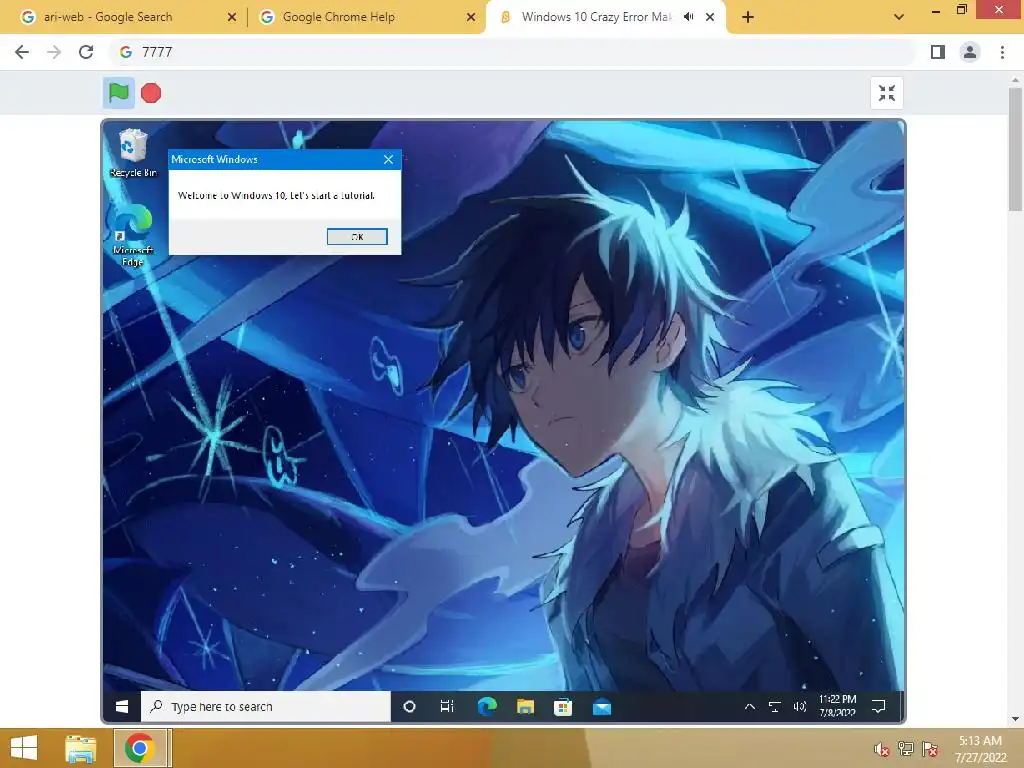Screen dimensions: 1024x768
Task: Close the Google Chrome Help tab
Action: coord(471,18)
